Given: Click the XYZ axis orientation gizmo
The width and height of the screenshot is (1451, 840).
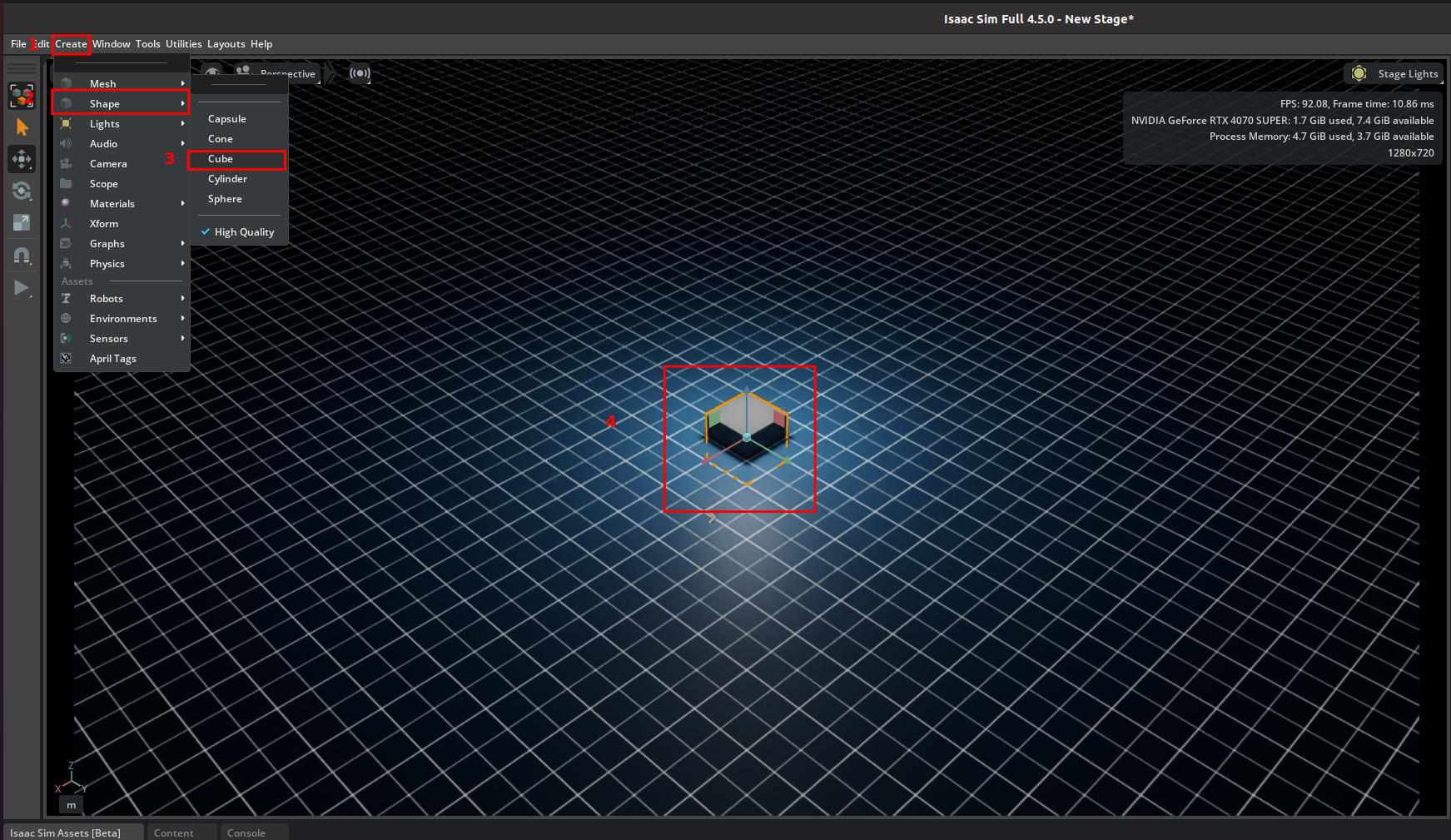Looking at the screenshot, I should tap(72, 778).
